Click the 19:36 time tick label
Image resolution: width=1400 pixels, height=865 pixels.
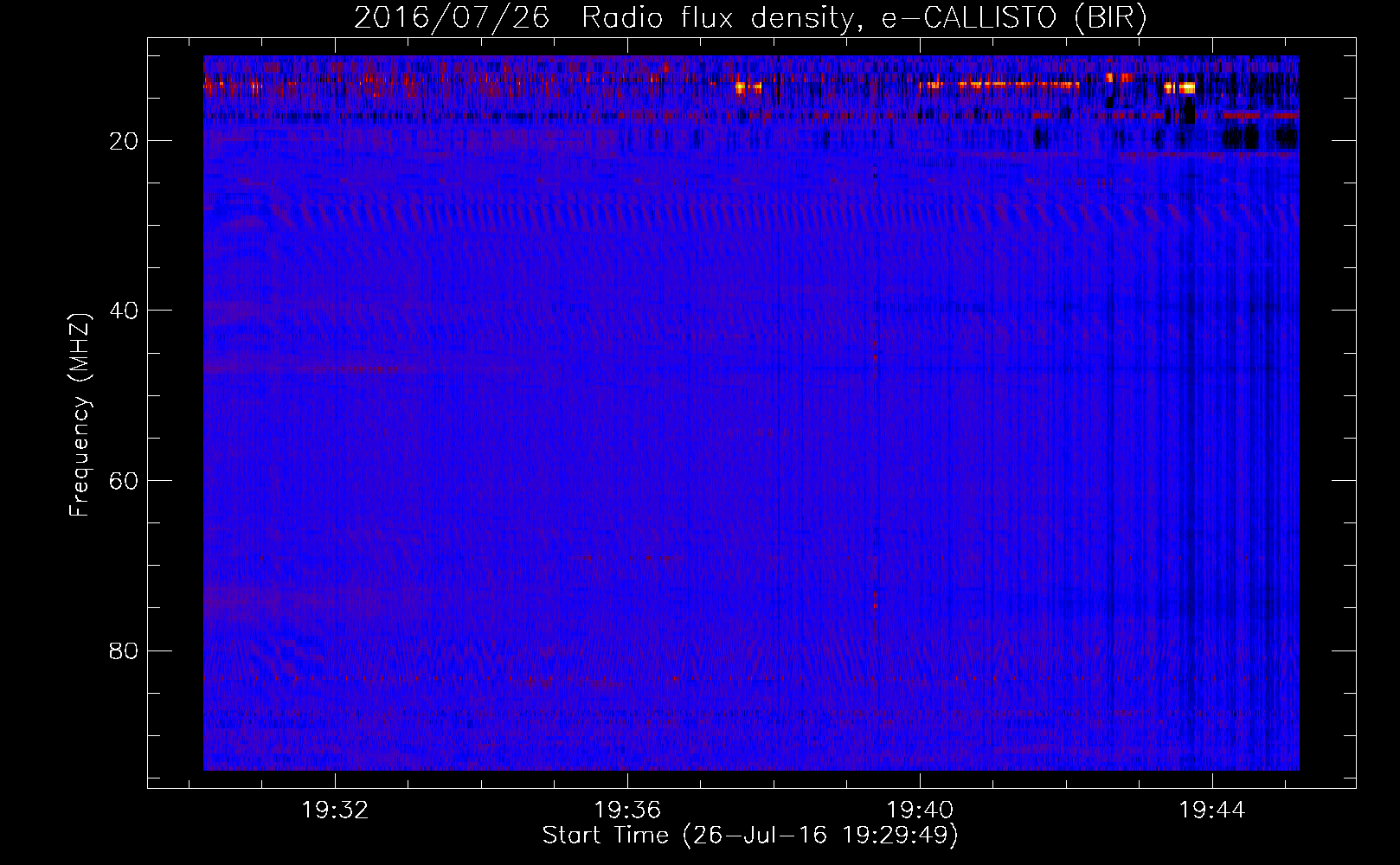(x=627, y=811)
